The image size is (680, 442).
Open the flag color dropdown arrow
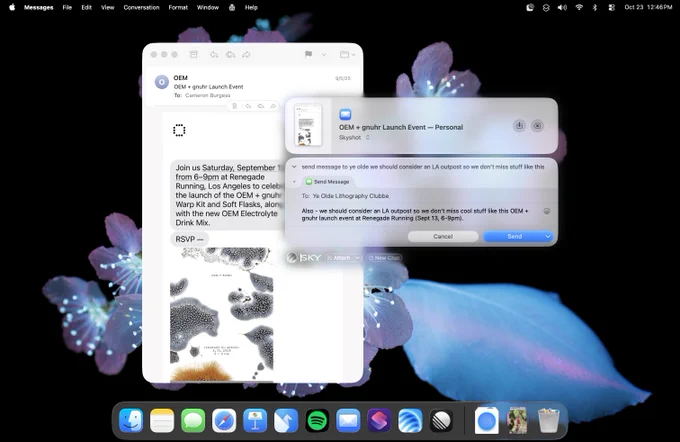tap(324, 55)
